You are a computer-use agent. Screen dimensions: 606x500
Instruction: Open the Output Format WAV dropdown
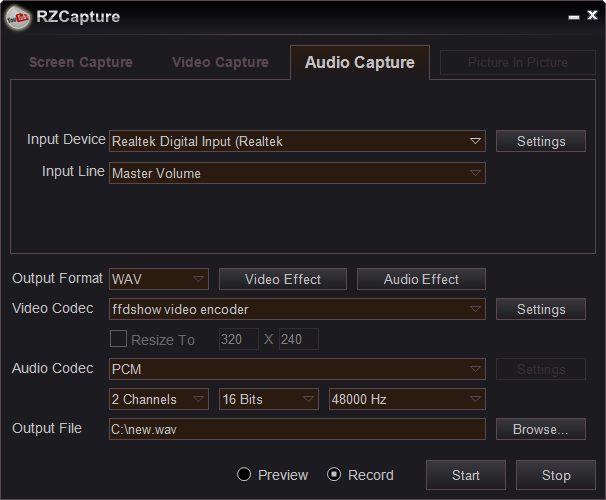[159, 279]
